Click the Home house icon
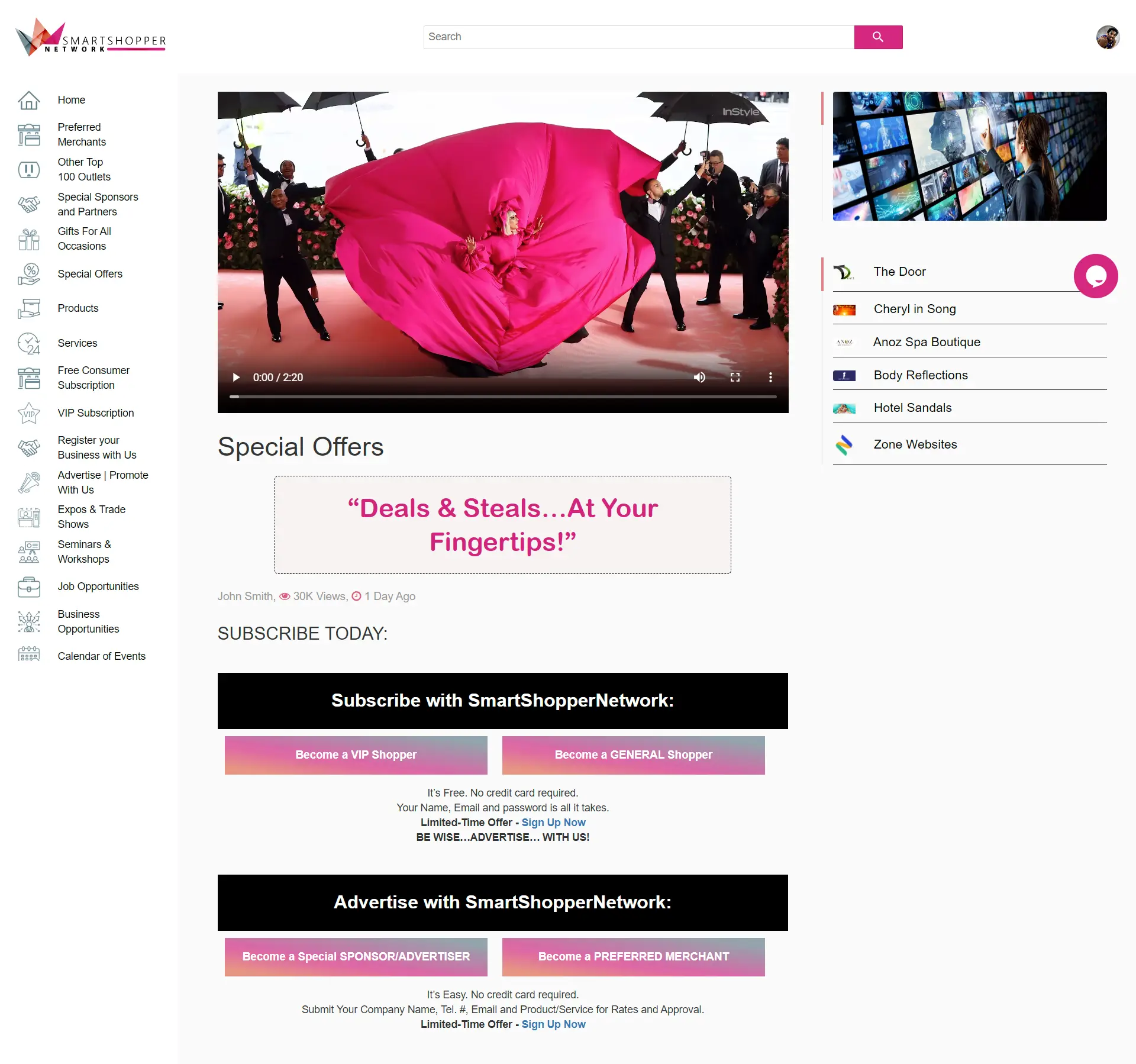This screenshot has height=1064, width=1136. (28, 100)
